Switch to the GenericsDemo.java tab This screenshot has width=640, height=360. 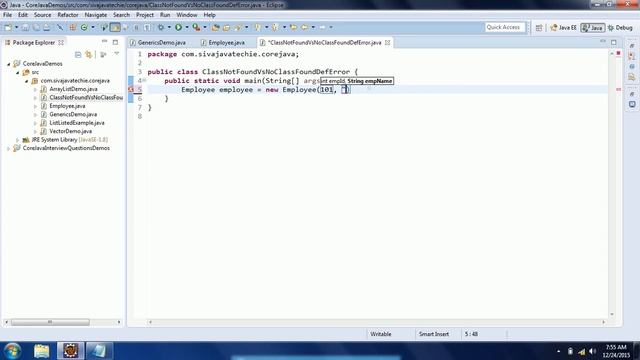[161, 42]
